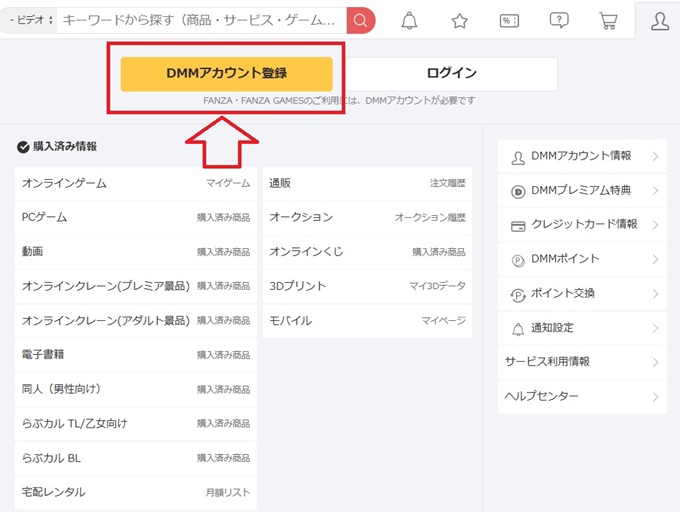The image size is (680, 512).
Task: Click checkmark icon beside 購入済み情報
Action: click(x=23, y=147)
